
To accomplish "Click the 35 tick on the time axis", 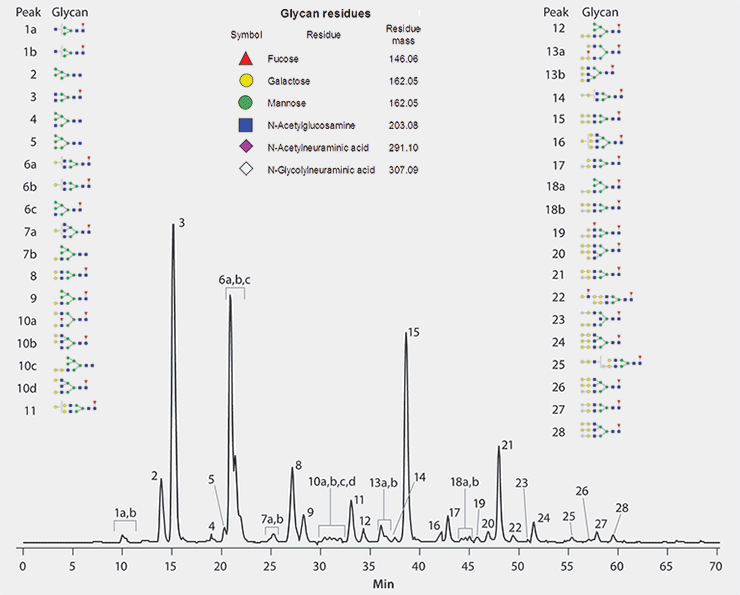I will click(368, 565).
